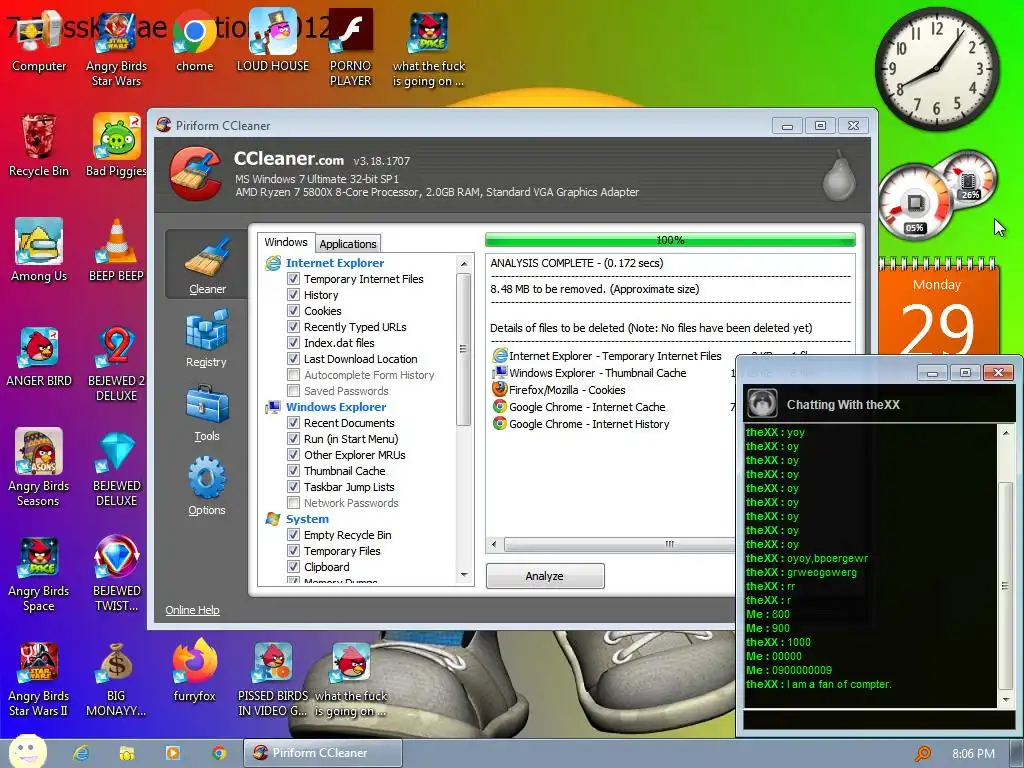Enable Network Passwords checkbox

coord(293,503)
